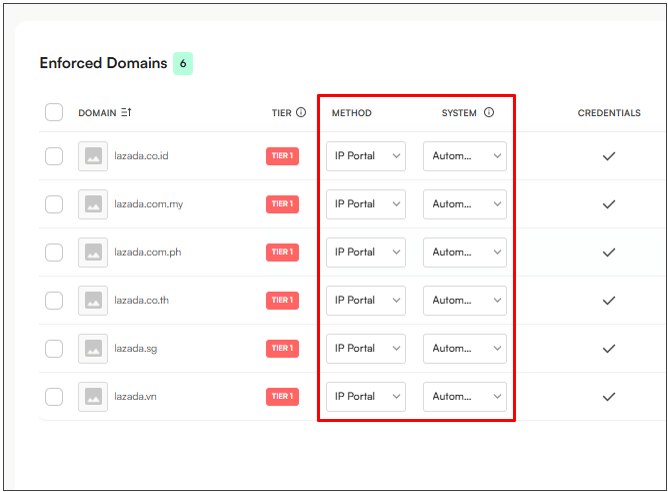The width and height of the screenshot is (668, 492).
Task: Expand the System dropdown for lazada.com.ph
Action: (x=465, y=252)
